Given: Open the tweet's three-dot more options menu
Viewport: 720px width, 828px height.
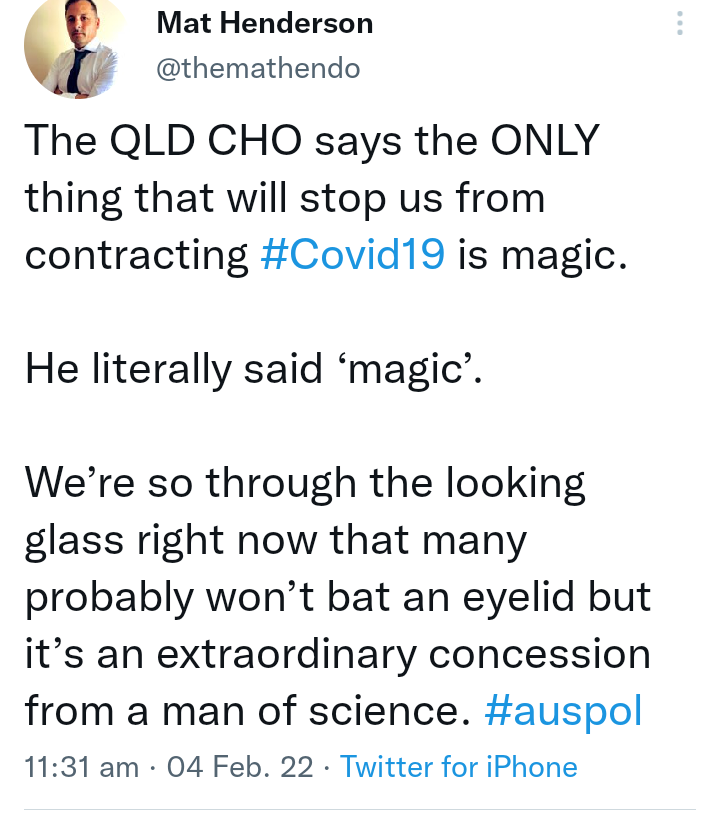Looking at the screenshot, I should click(x=680, y=24).
